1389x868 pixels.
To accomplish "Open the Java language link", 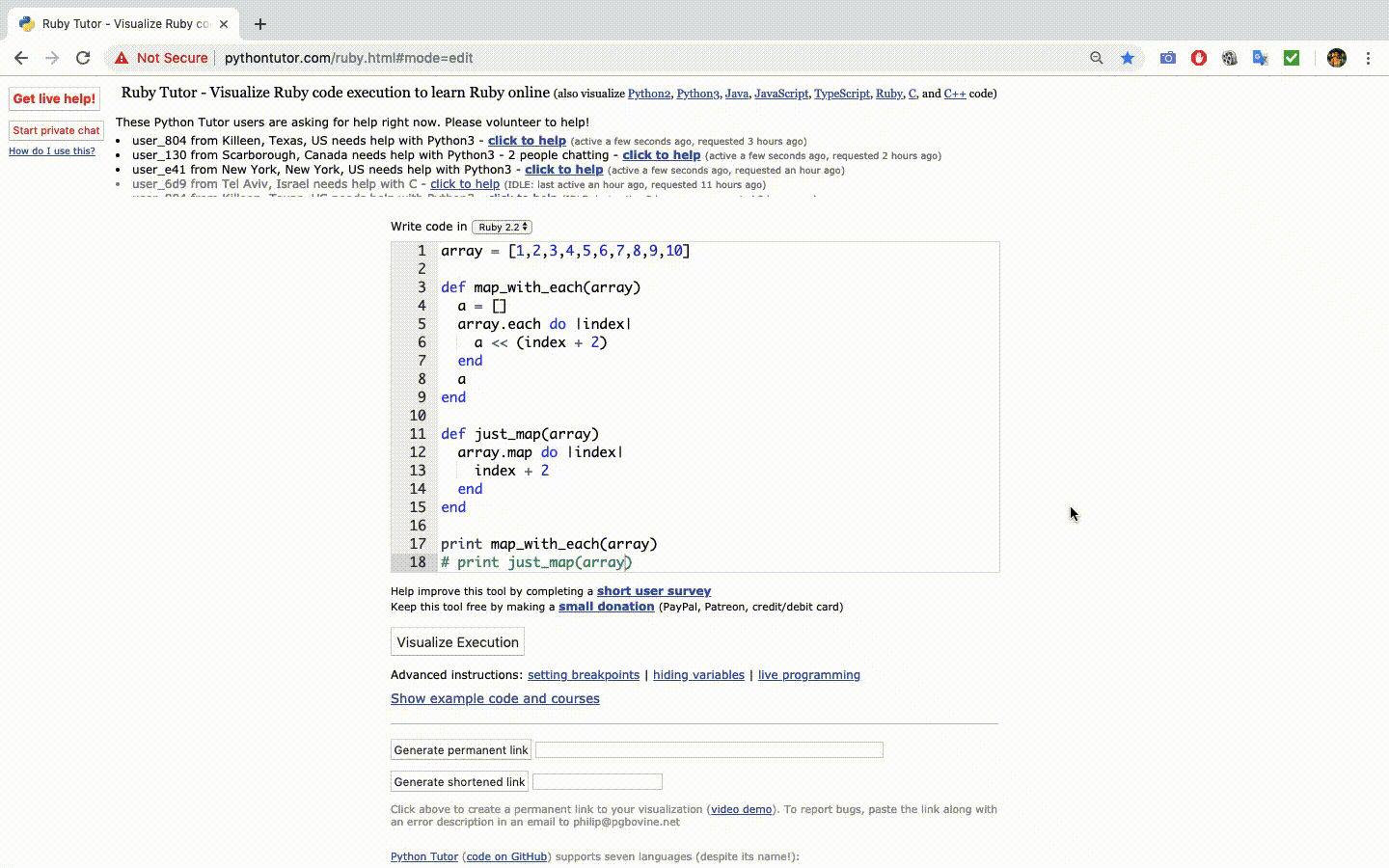I will point(737,94).
